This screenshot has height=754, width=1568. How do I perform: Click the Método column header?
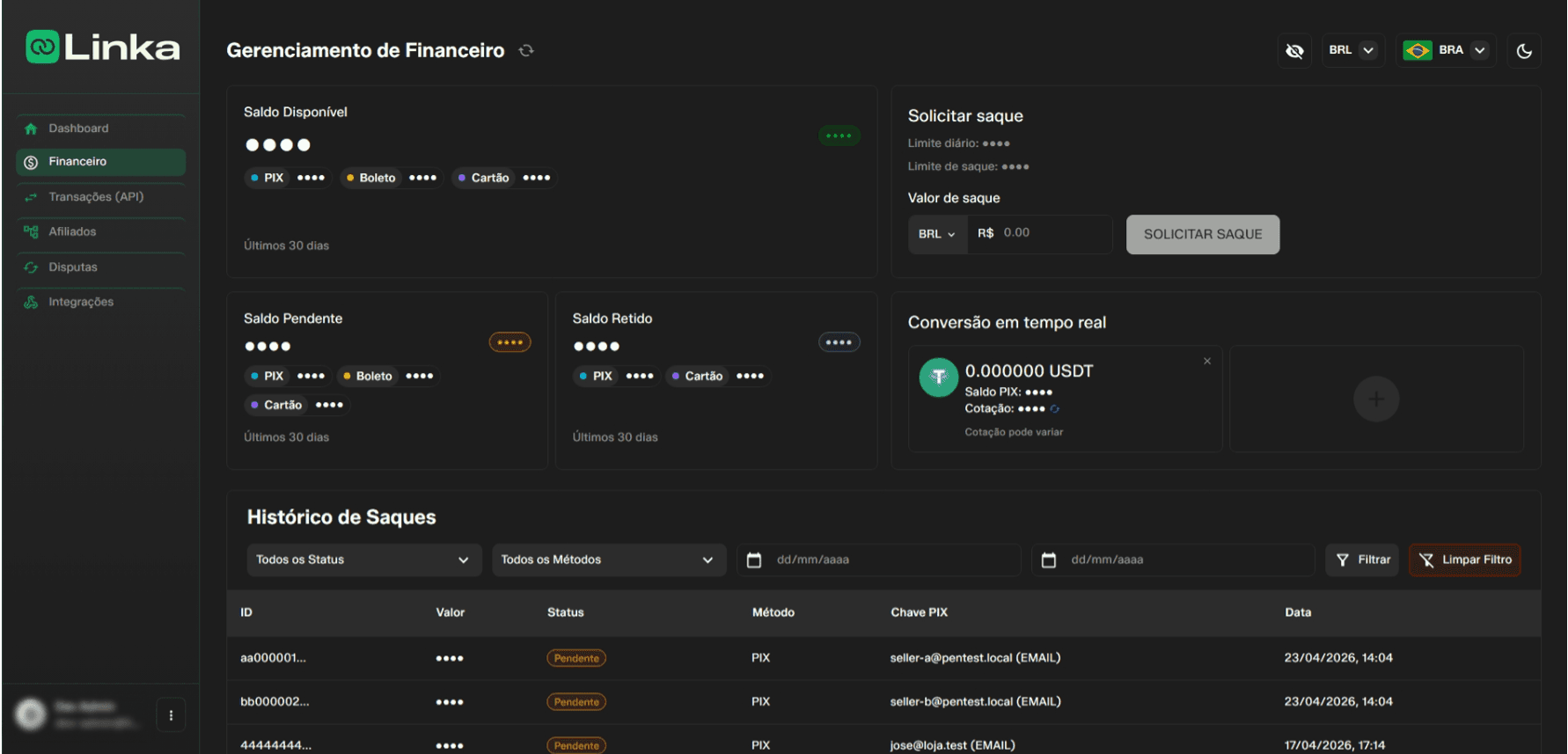(x=773, y=612)
